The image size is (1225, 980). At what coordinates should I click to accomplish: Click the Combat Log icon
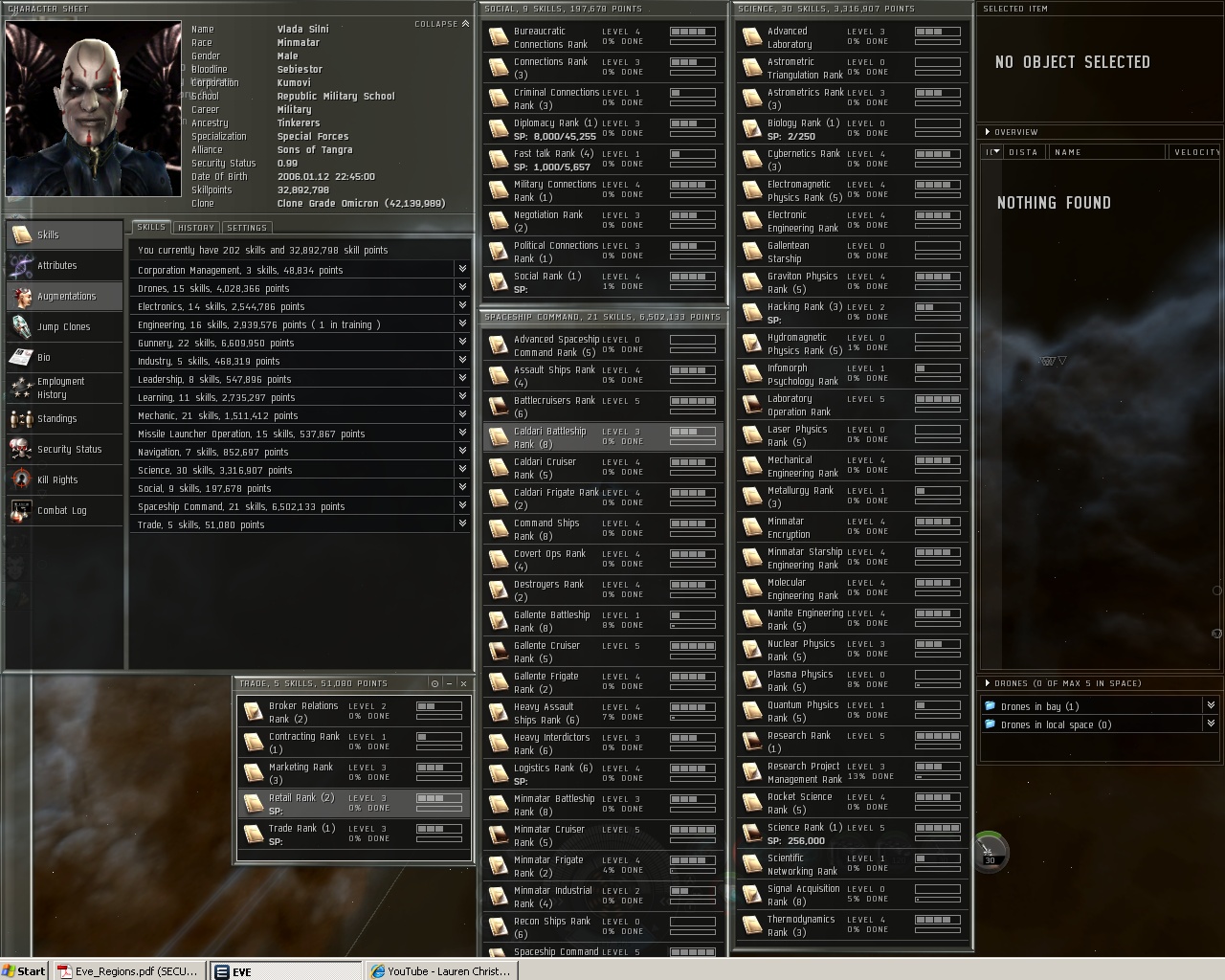point(21,511)
